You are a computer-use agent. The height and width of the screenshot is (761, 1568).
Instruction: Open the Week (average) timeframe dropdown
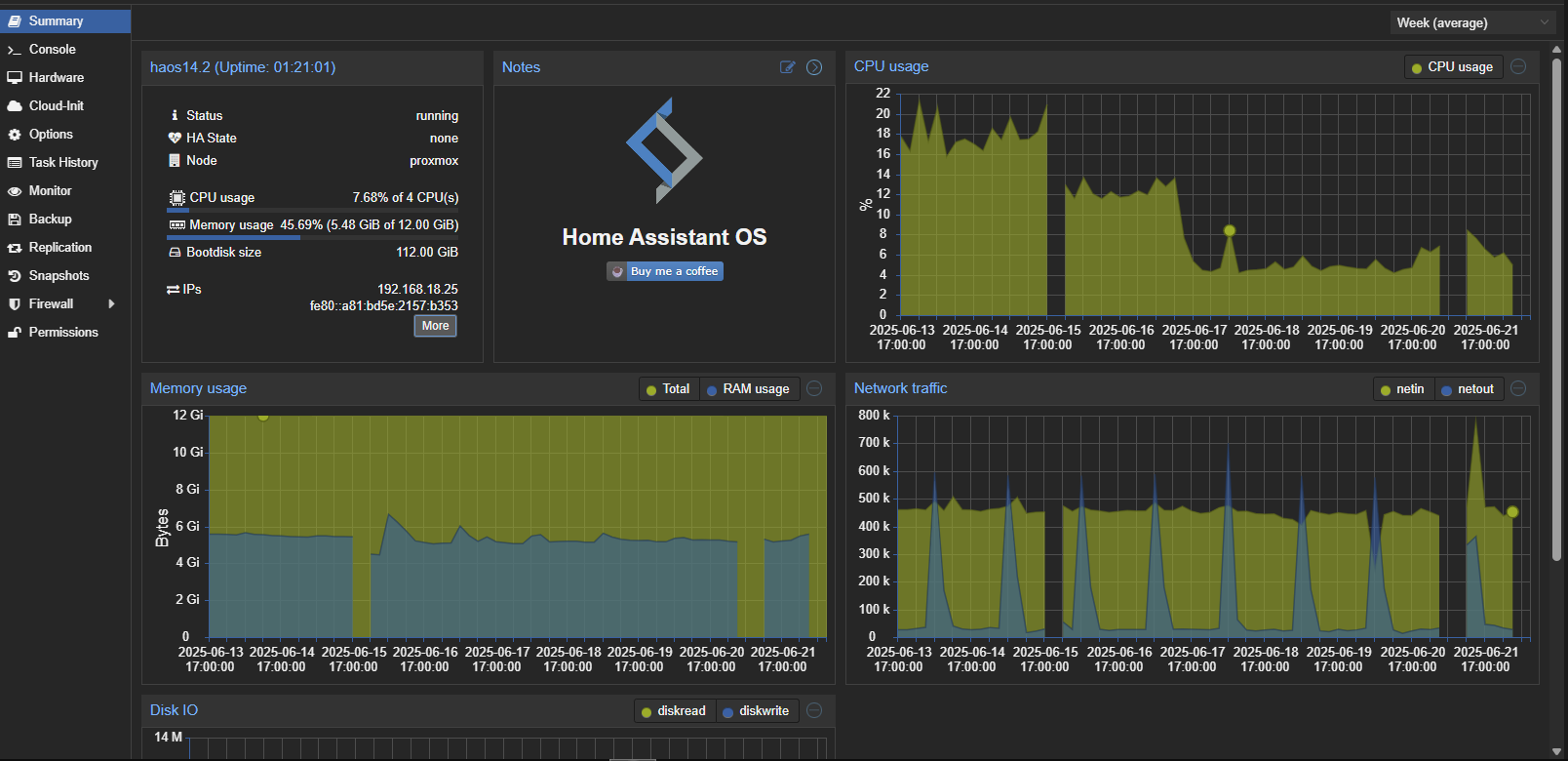click(1473, 22)
